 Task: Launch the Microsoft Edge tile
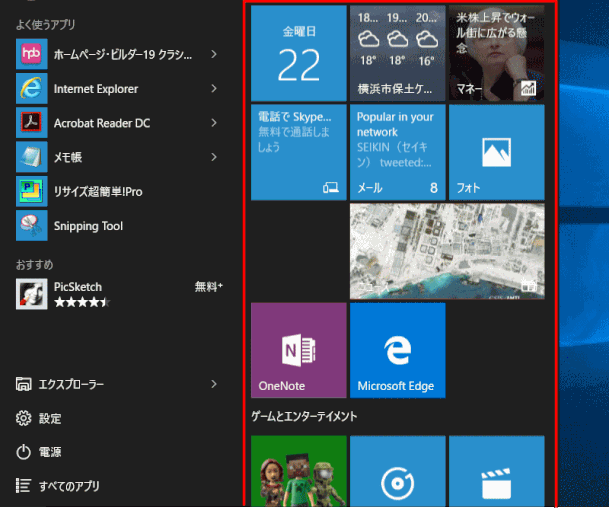(x=398, y=350)
